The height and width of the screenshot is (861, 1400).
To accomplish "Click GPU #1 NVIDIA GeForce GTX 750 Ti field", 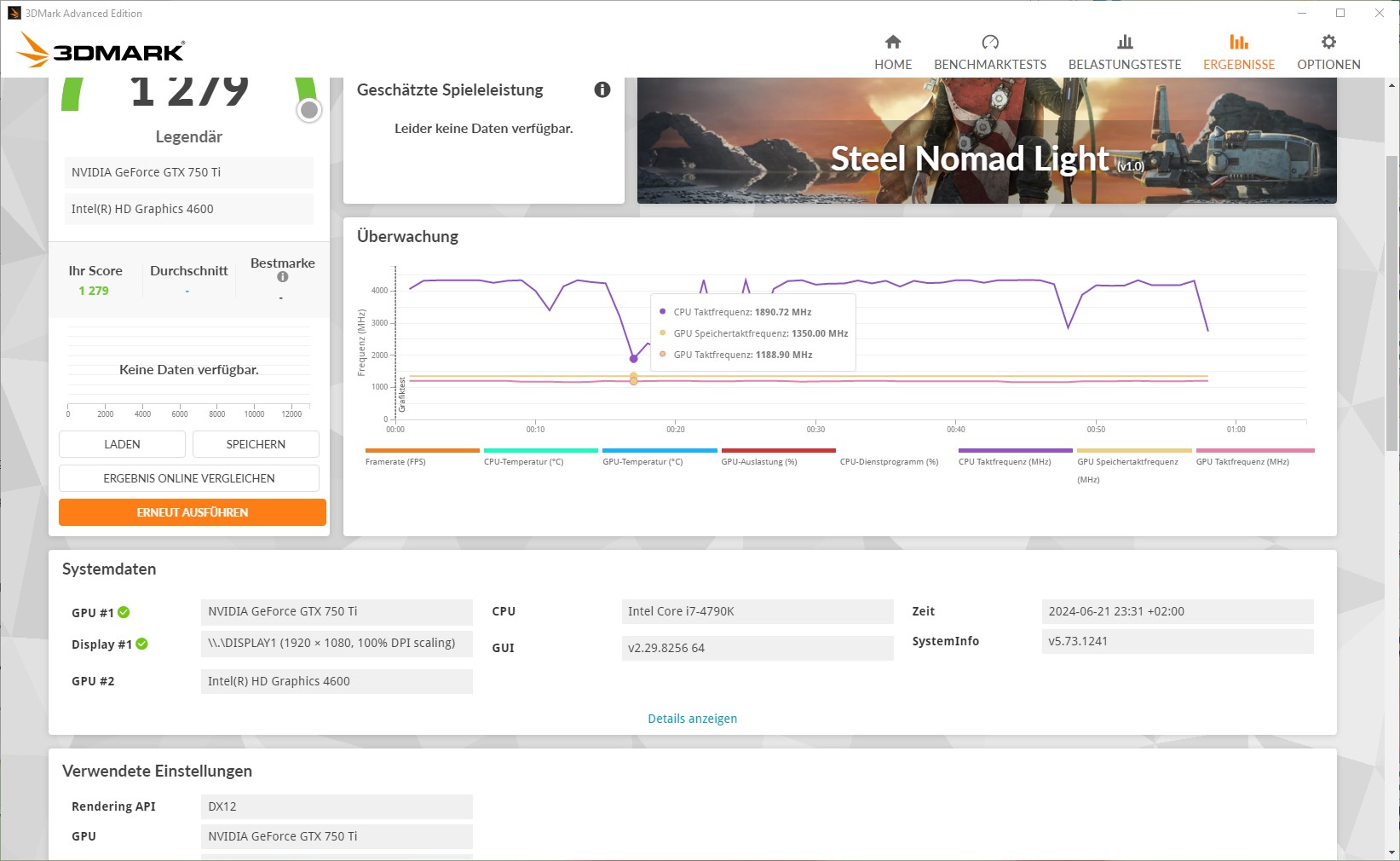I will (337, 611).
